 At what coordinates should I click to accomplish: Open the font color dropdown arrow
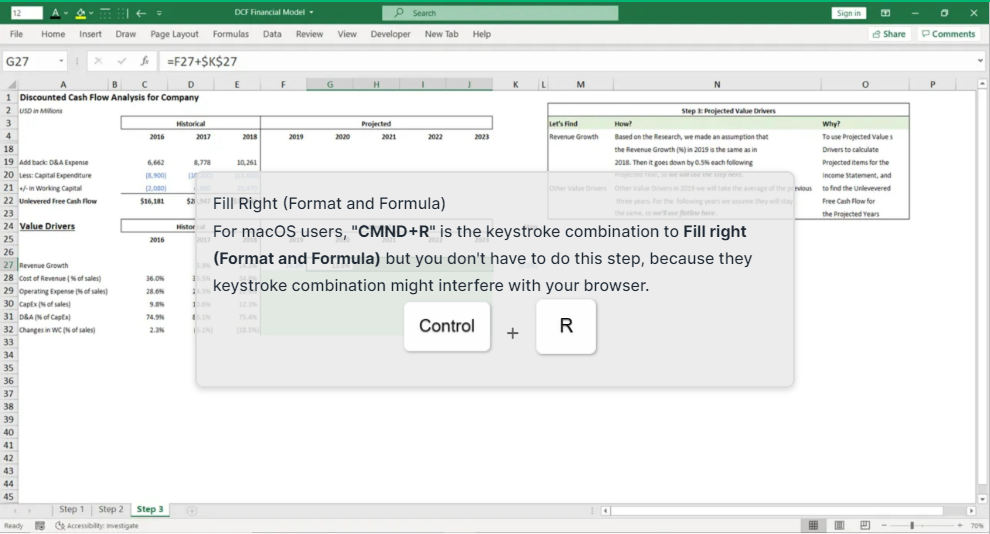point(66,13)
